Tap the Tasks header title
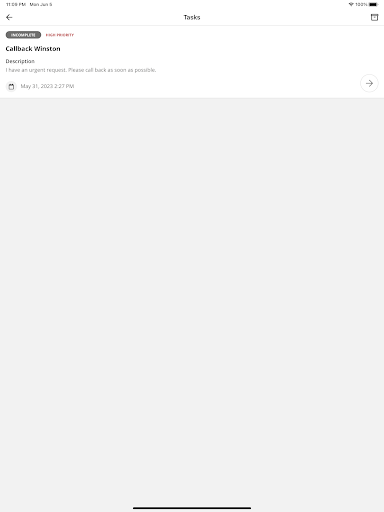This screenshot has width=384, height=512. [192, 17]
